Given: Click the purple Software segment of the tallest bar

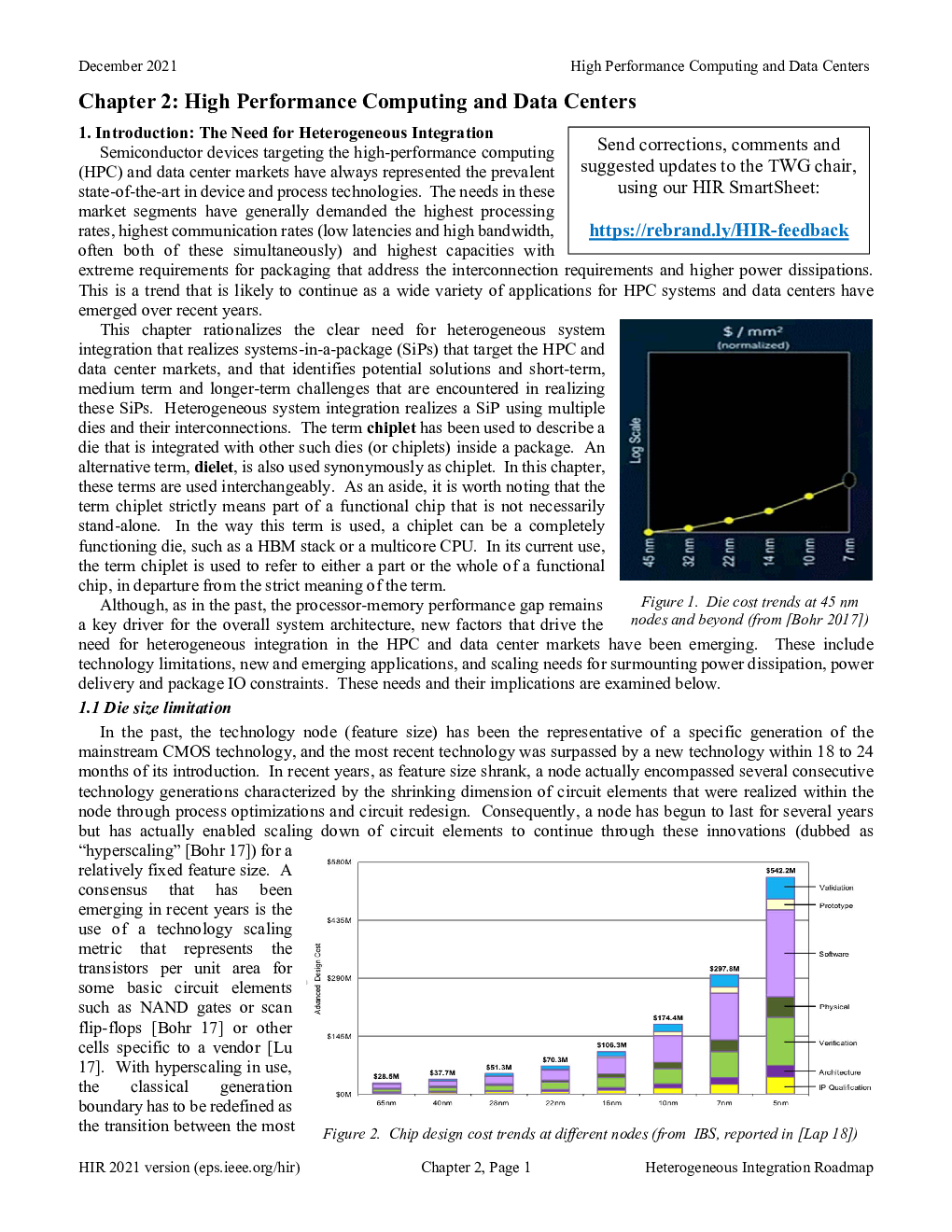Looking at the screenshot, I should [x=780, y=953].
